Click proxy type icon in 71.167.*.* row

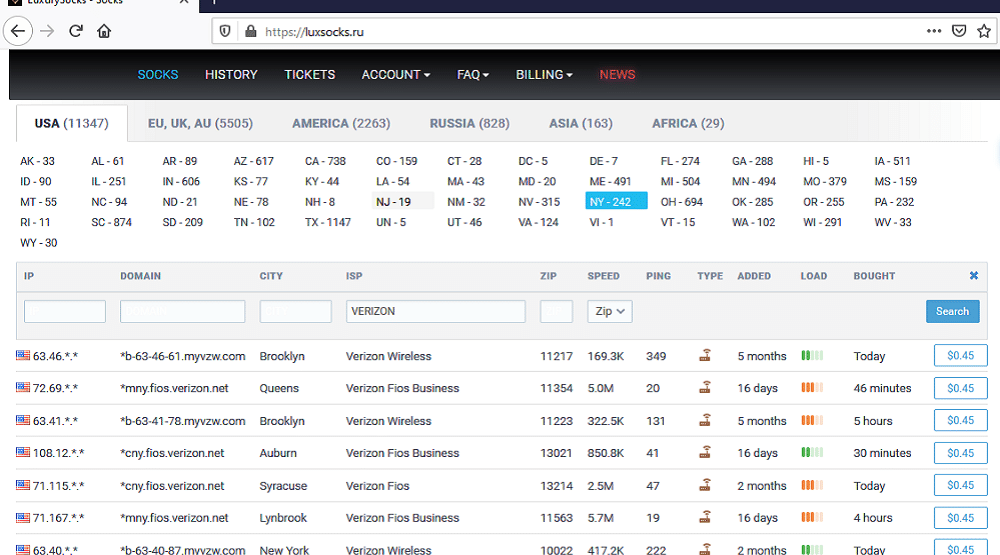[x=705, y=517]
